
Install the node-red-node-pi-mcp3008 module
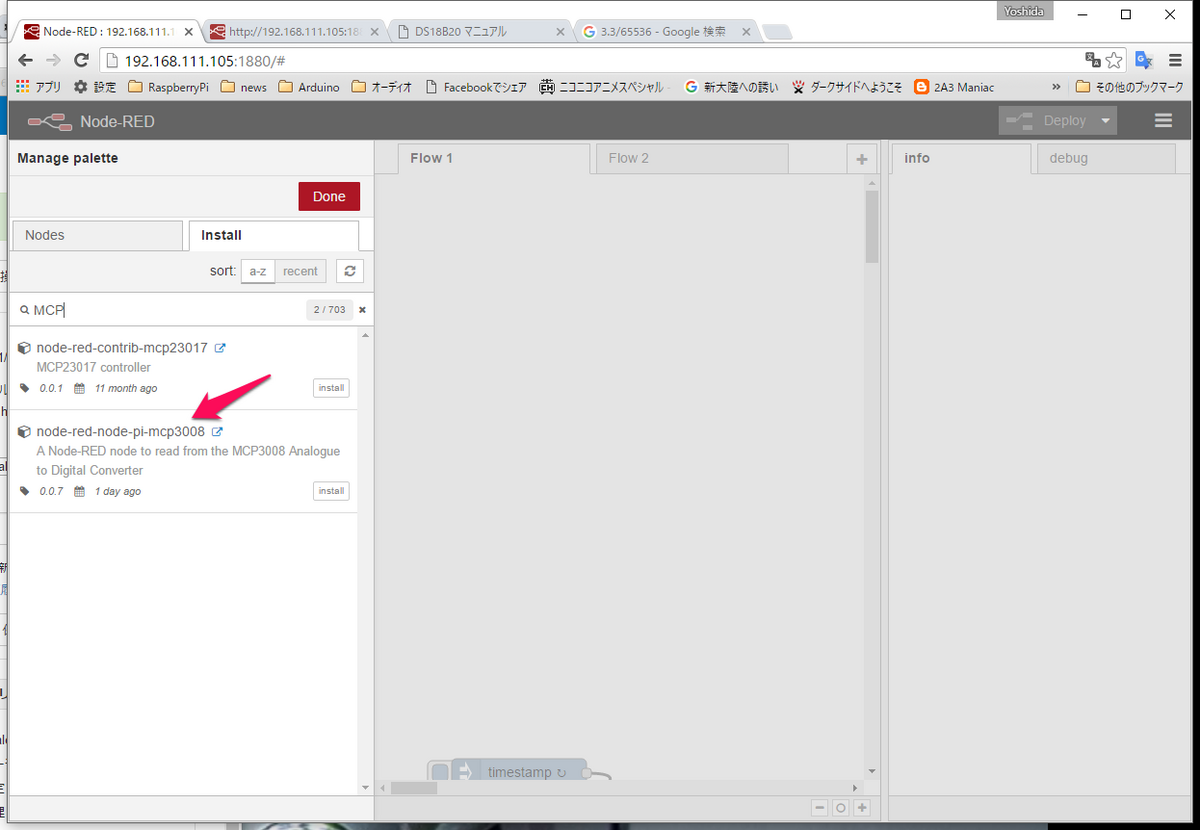(x=331, y=491)
